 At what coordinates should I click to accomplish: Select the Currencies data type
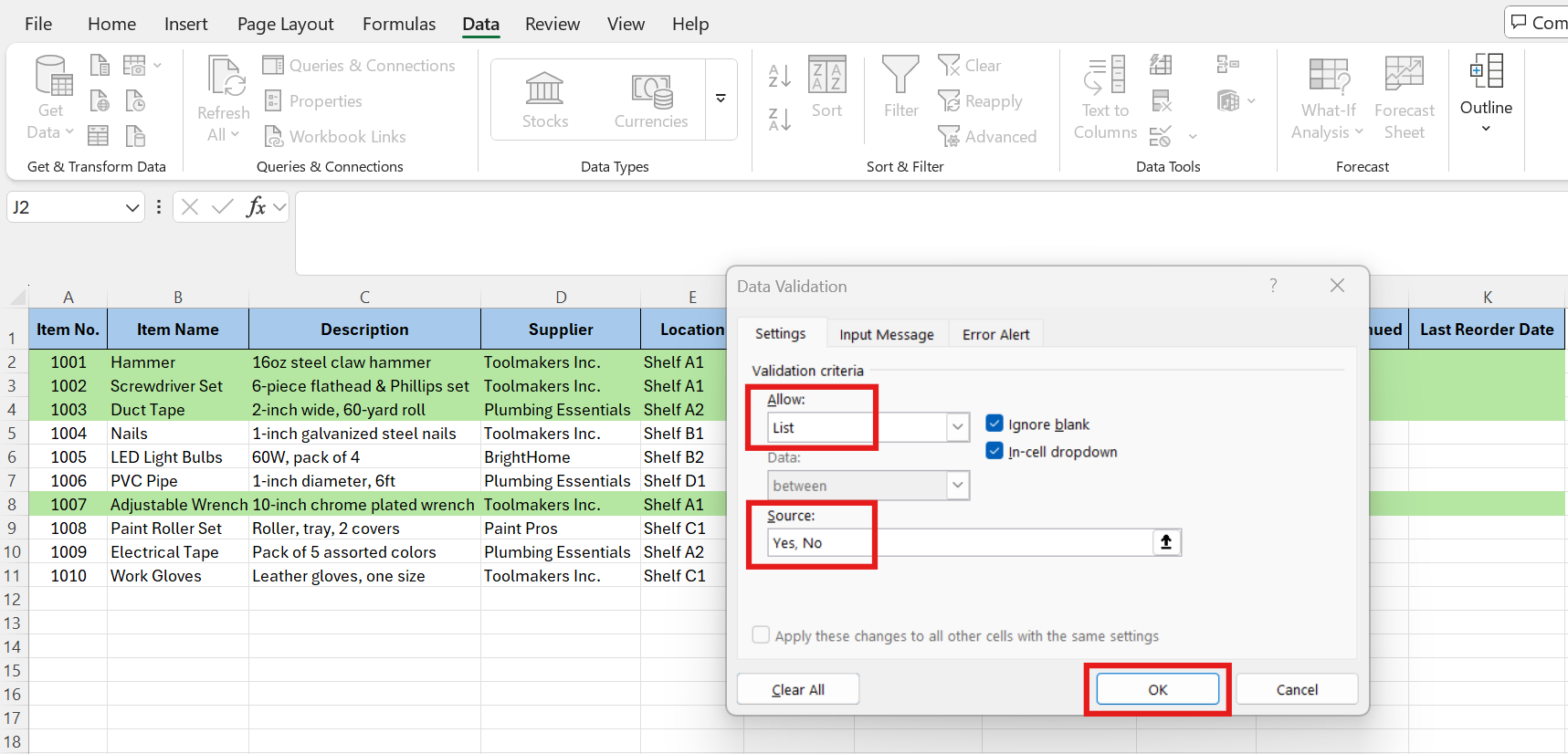[651, 99]
